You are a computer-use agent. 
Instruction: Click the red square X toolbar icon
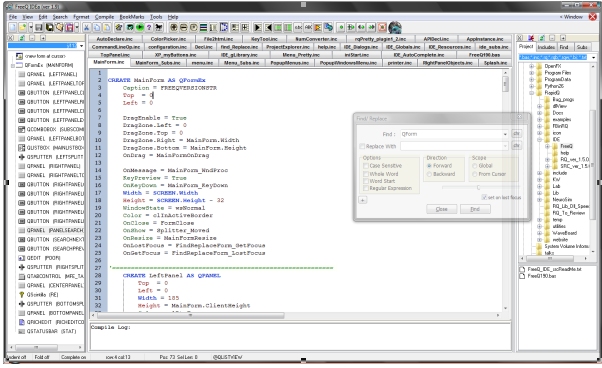pyautogui.click(x=382, y=27)
